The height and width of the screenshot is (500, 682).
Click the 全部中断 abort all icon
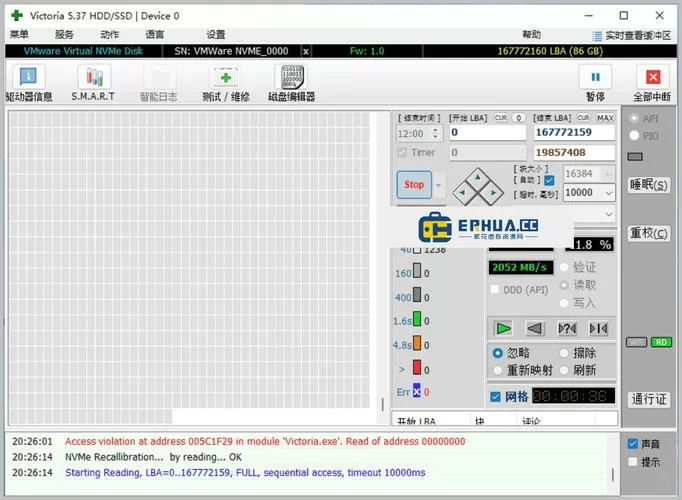click(652, 82)
